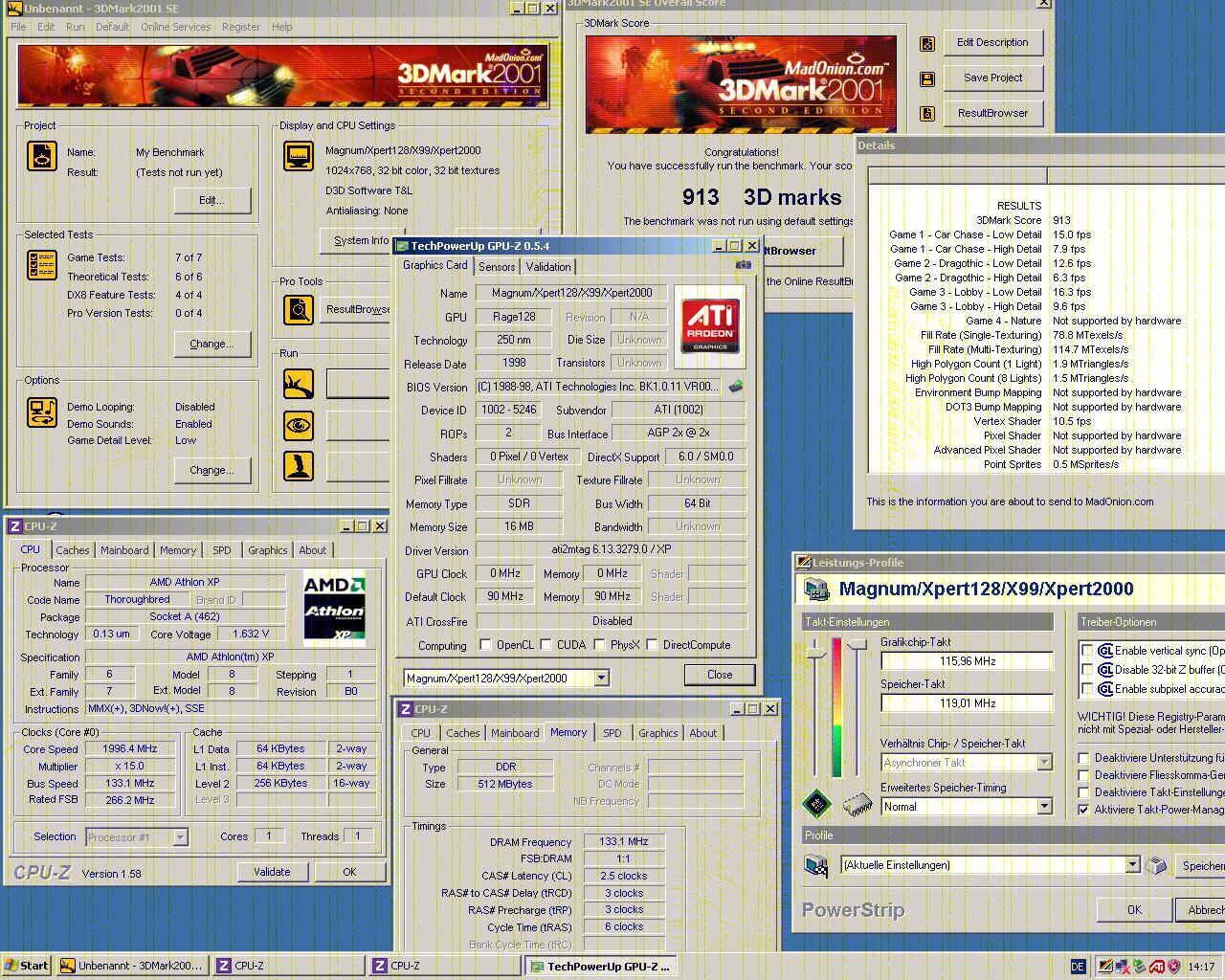Enable vertical sync checkbox in PowerStrip
The width and height of the screenshot is (1225, 980).
click(1086, 651)
